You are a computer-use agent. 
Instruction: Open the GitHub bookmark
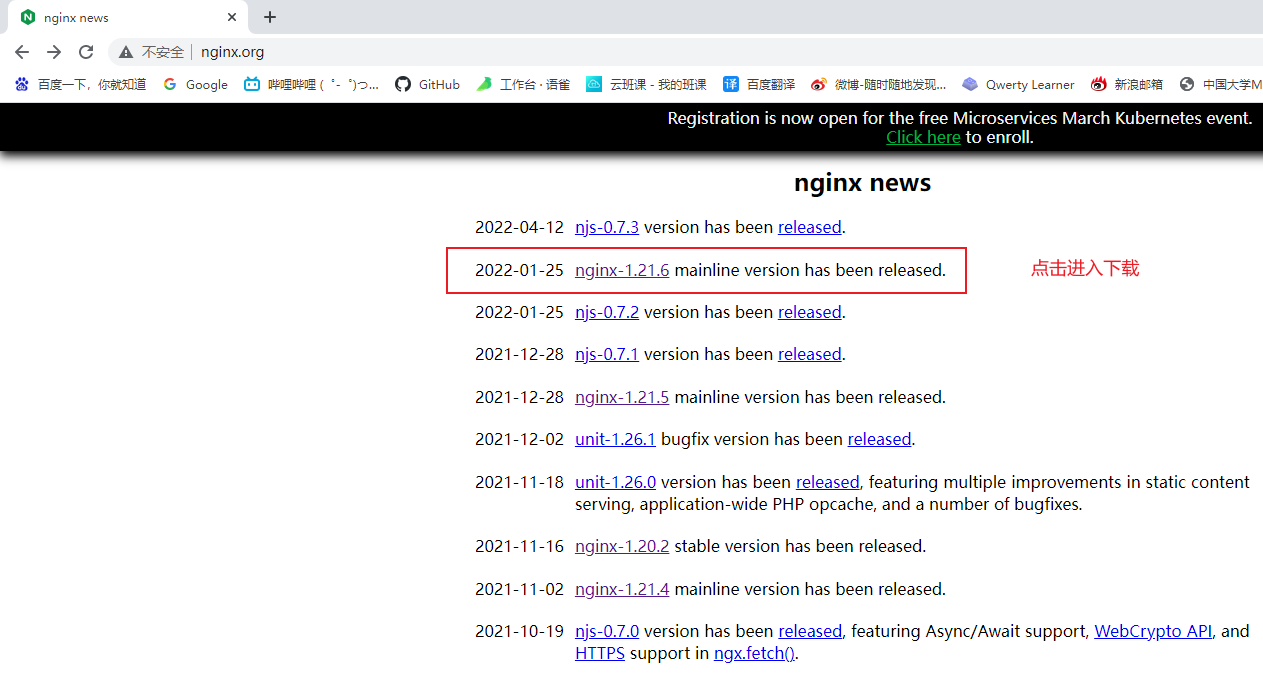[x=427, y=85]
